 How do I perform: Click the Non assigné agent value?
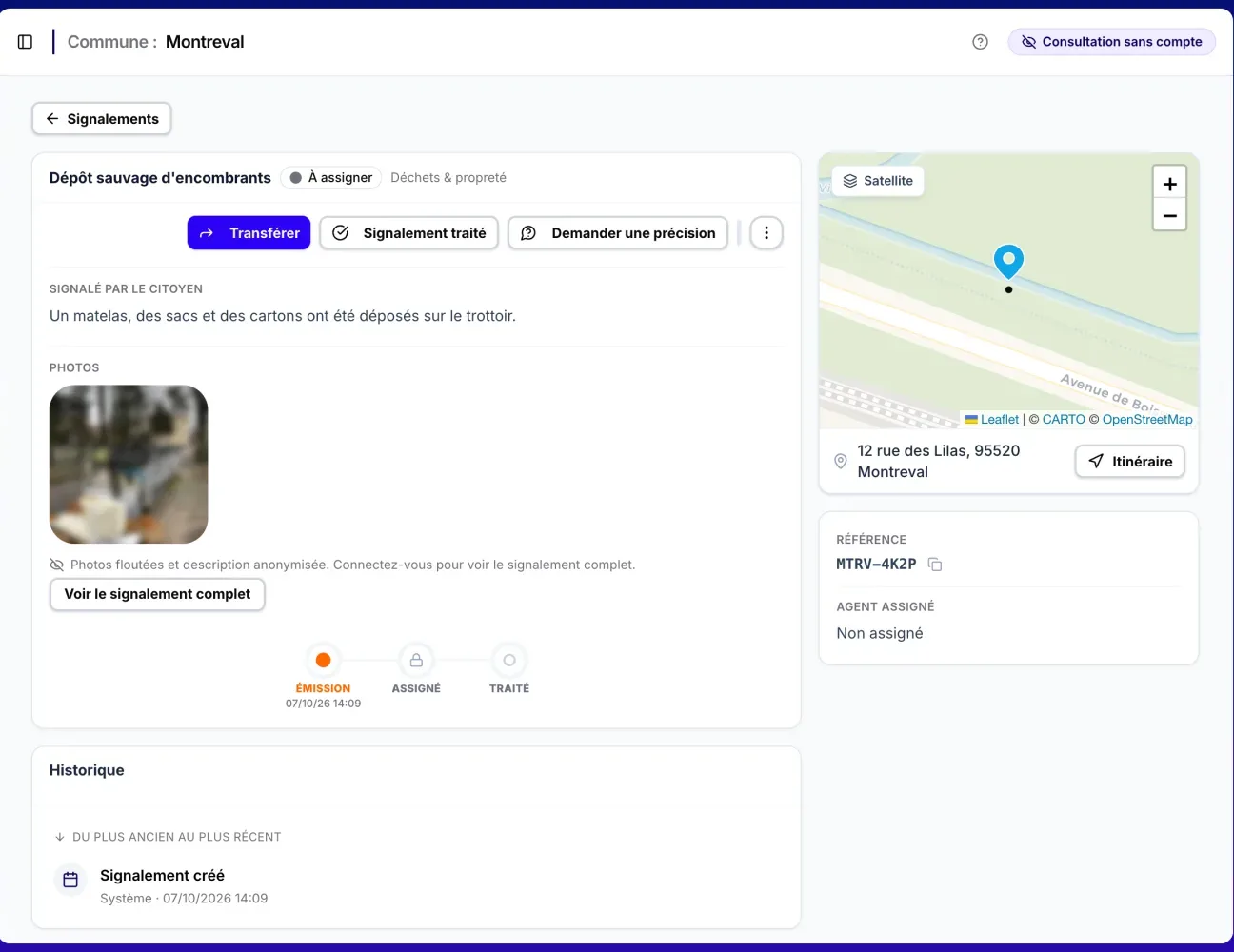point(880,634)
